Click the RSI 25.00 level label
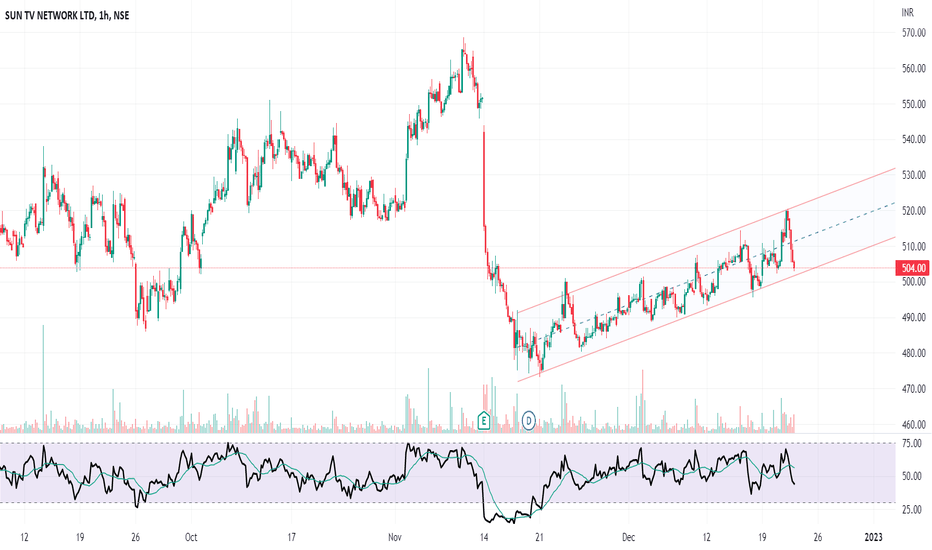The height and width of the screenshot is (550, 932). 912,510
